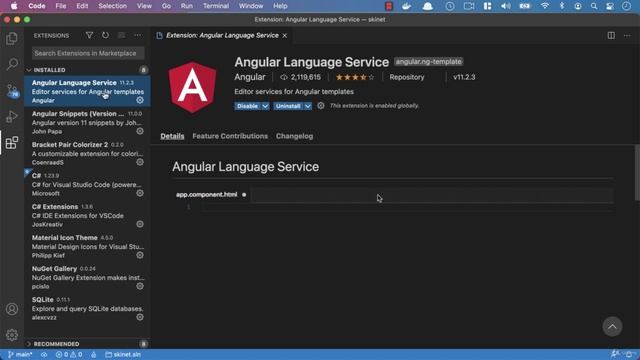The height and width of the screenshot is (360, 640).
Task: Open Disable dropdown arrow
Action: pyautogui.click(x=265, y=106)
